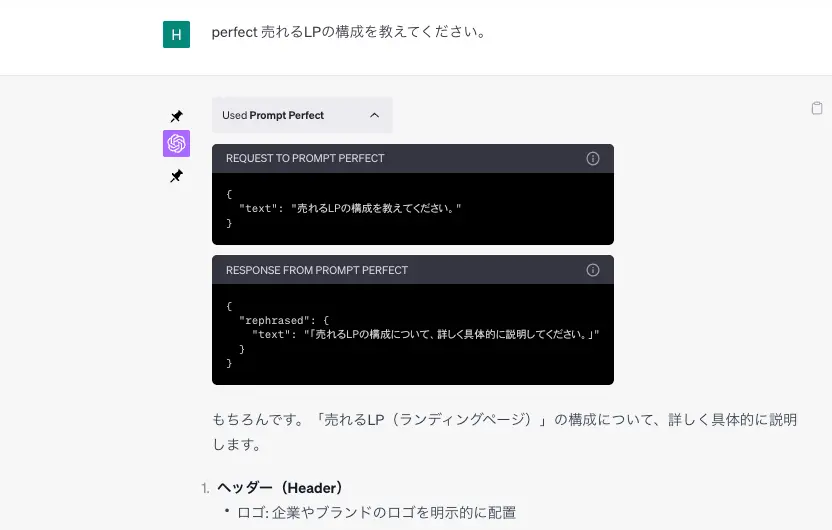
Task: Click the green H user avatar
Action: [x=176, y=34]
